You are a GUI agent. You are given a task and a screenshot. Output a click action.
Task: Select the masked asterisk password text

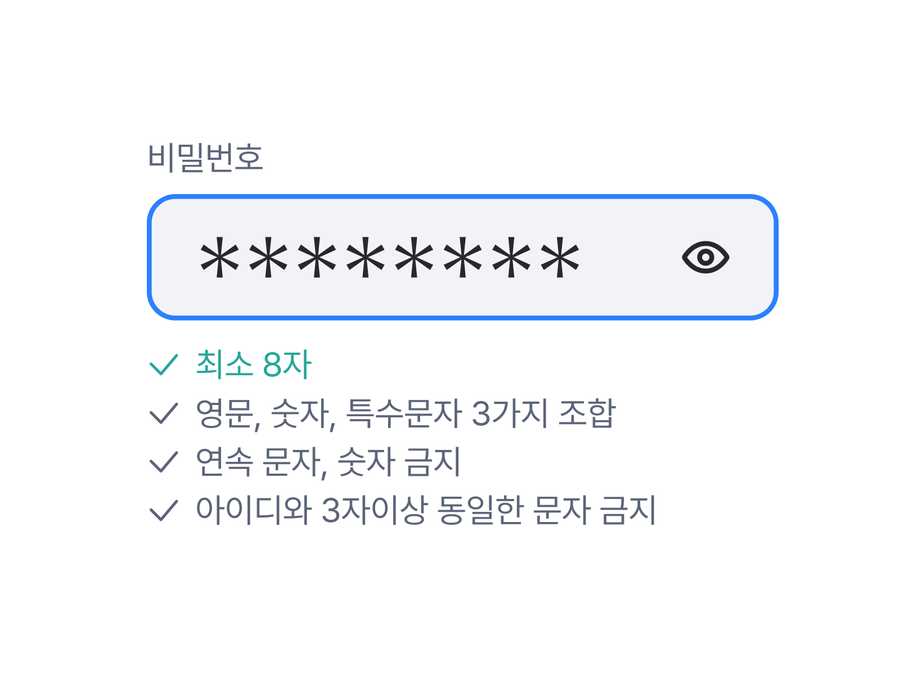[x=390, y=257]
